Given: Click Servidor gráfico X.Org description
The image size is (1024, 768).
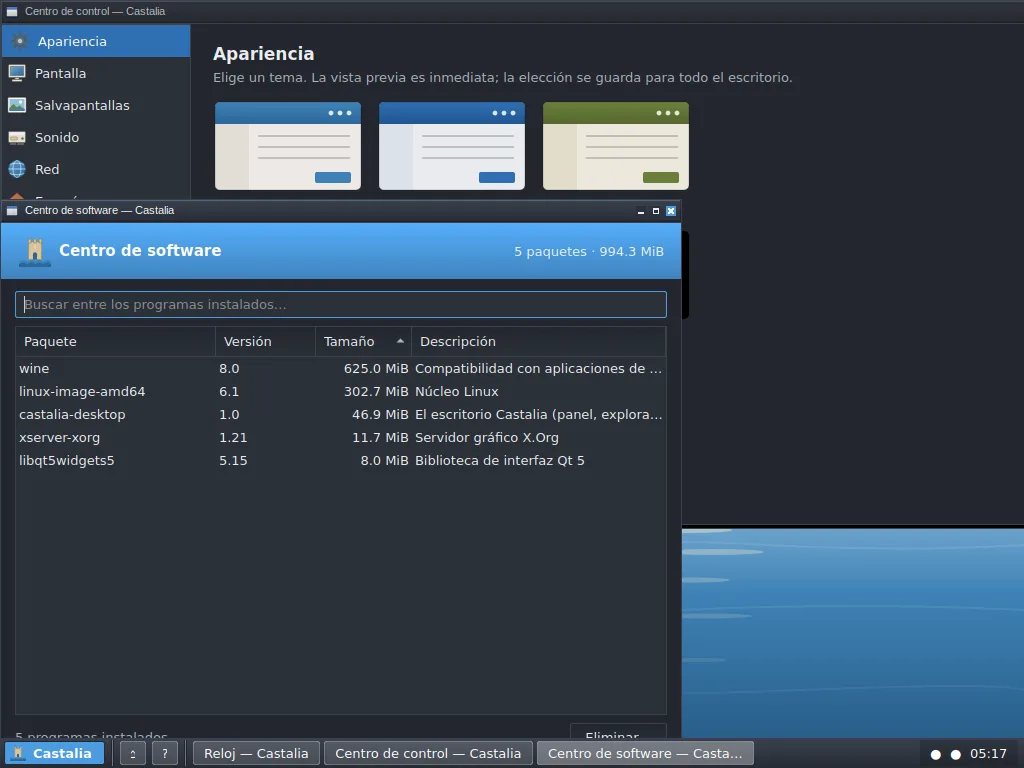Looking at the screenshot, I should point(487,438).
